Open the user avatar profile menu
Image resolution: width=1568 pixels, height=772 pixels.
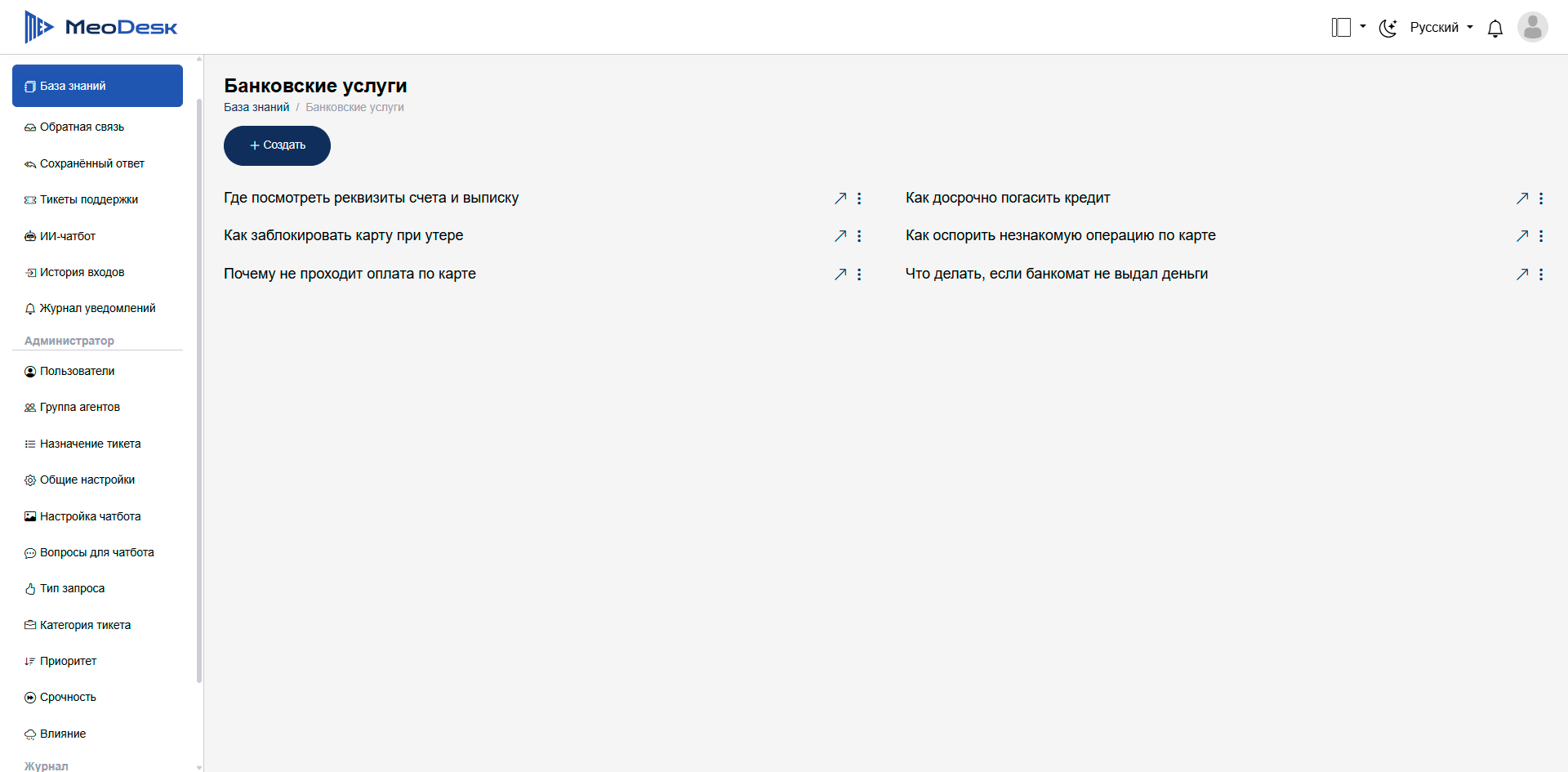1532,27
